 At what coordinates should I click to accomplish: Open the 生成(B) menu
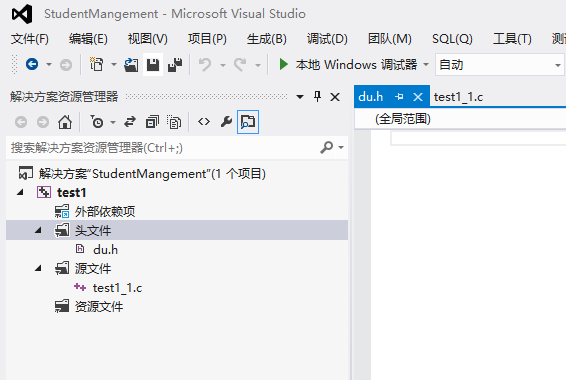(x=267, y=39)
